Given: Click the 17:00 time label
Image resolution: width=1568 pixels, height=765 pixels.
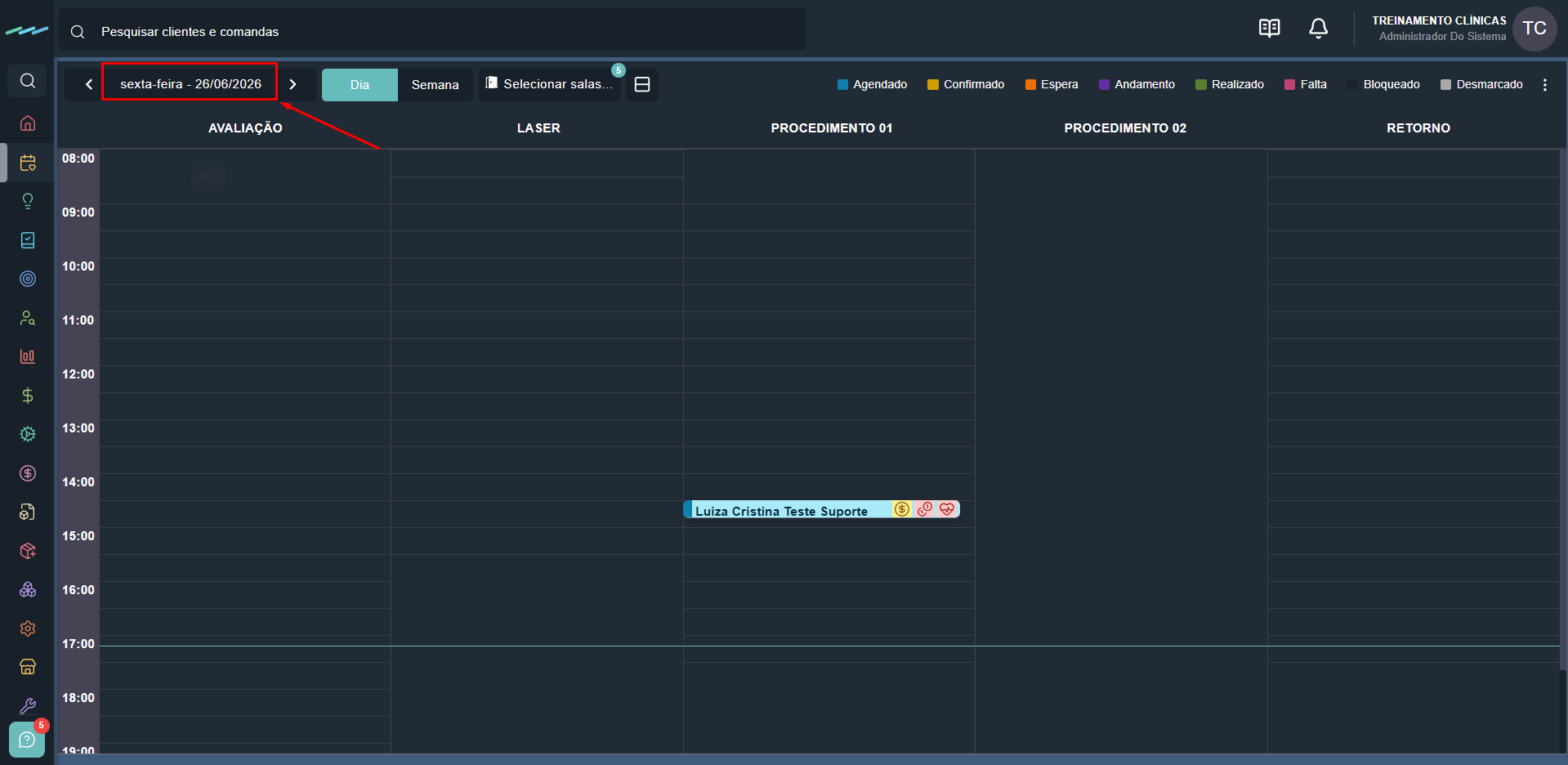Looking at the screenshot, I should tap(78, 644).
